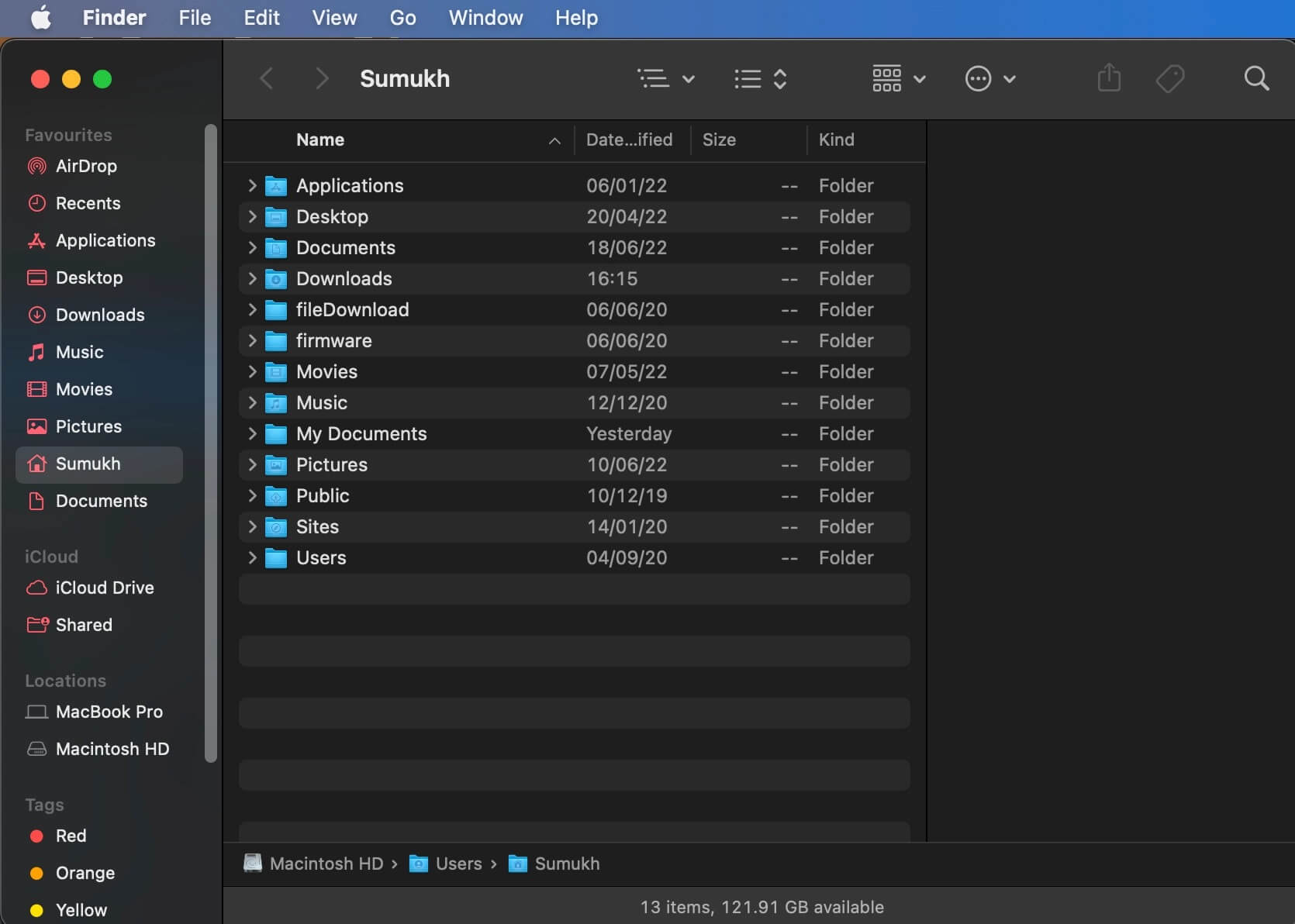Open the Action ellipsis menu dropdown
Viewport: 1295px width, 924px height.
(x=989, y=78)
